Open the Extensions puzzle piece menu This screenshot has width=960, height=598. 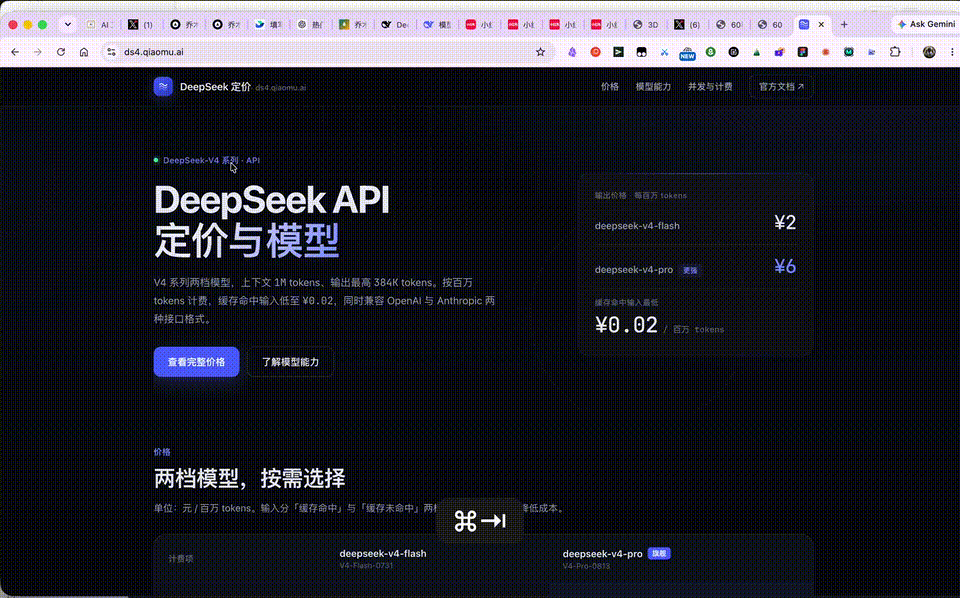click(895, 52)
